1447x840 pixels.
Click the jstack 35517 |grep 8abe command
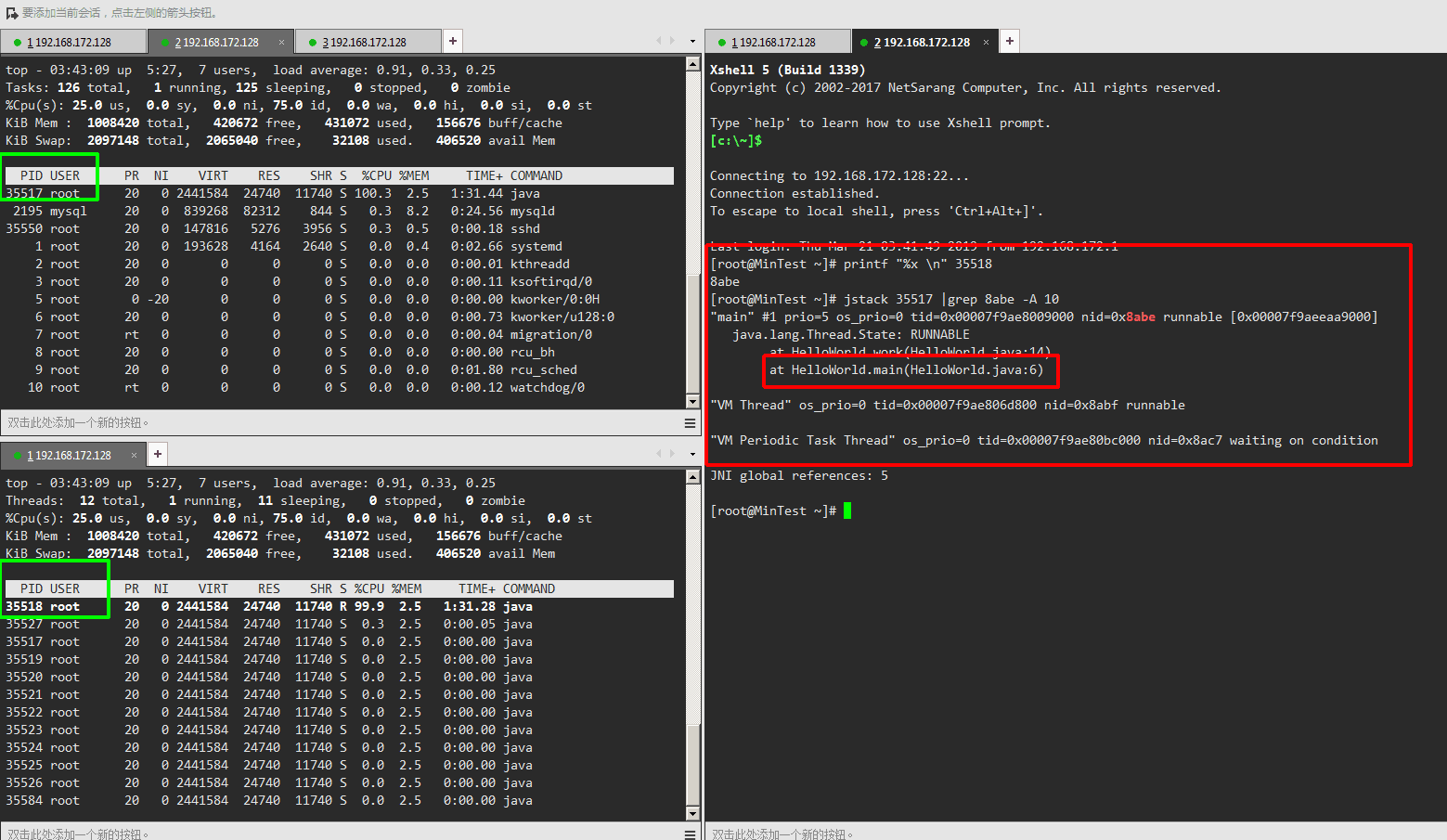pyautogui.click(x=951, y=299)
